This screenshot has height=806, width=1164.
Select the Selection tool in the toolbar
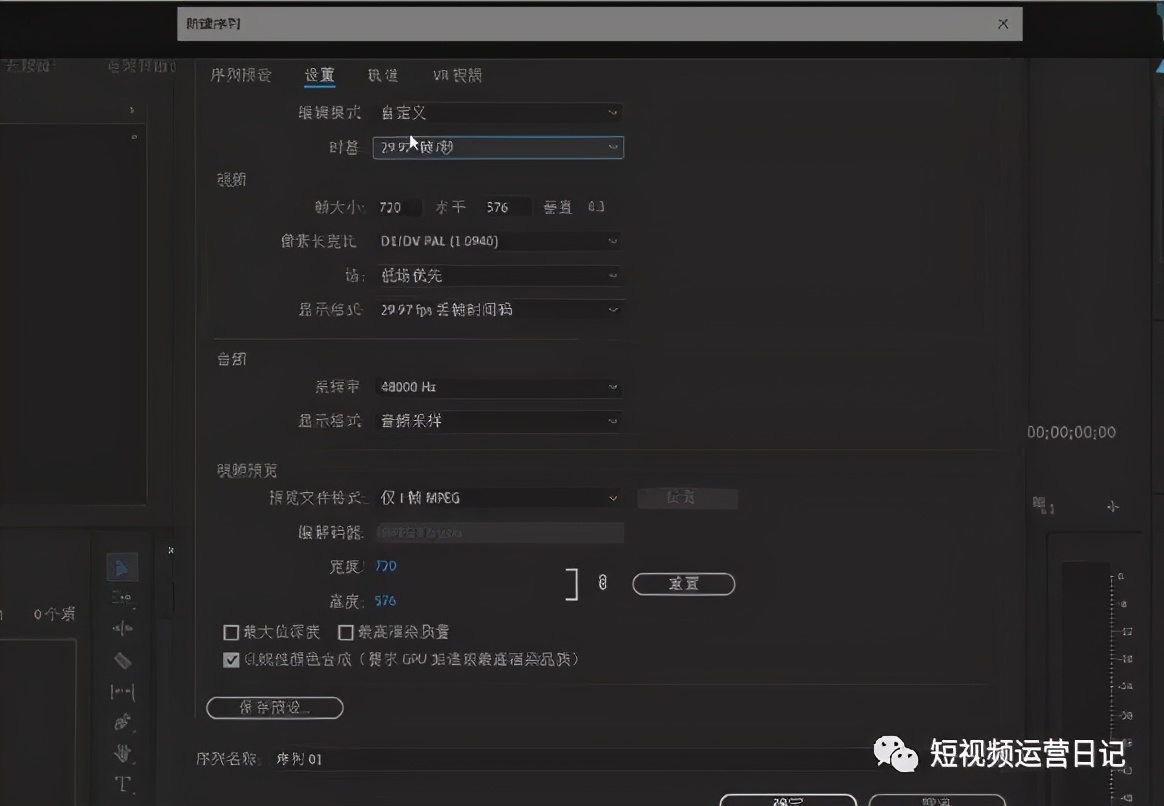123,567
